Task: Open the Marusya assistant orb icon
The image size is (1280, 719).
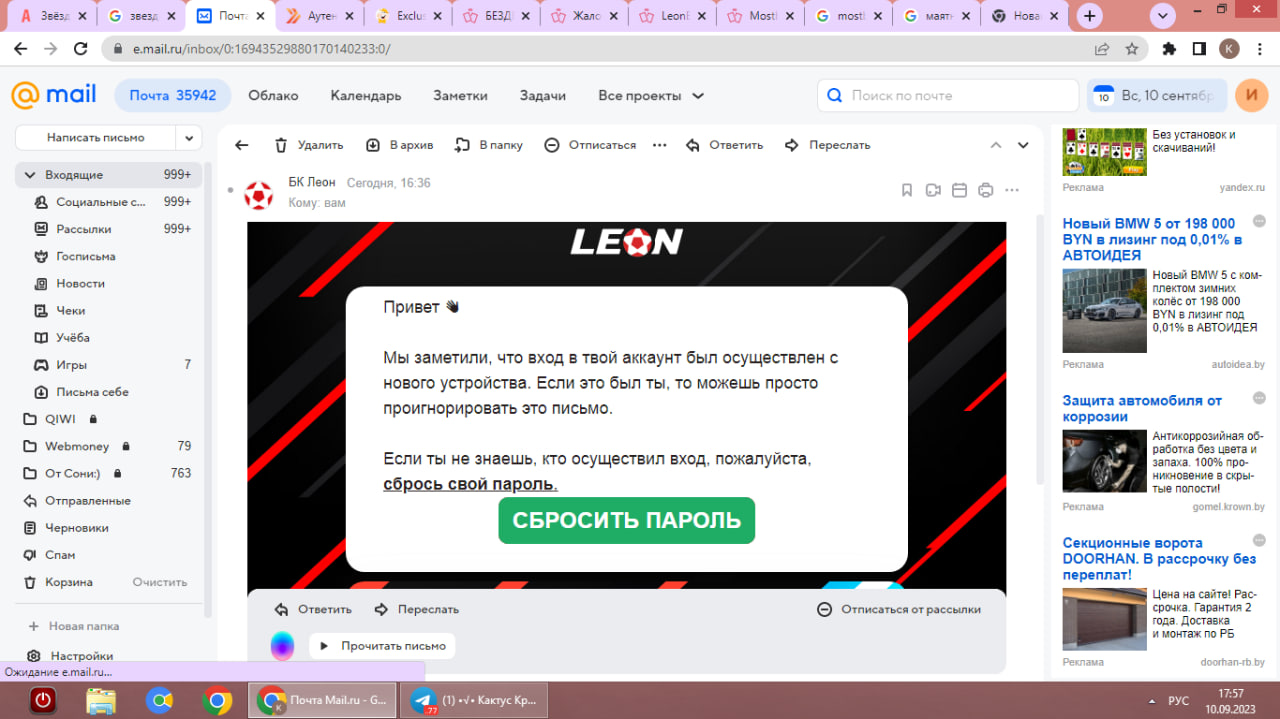Action: pos(283,646)
